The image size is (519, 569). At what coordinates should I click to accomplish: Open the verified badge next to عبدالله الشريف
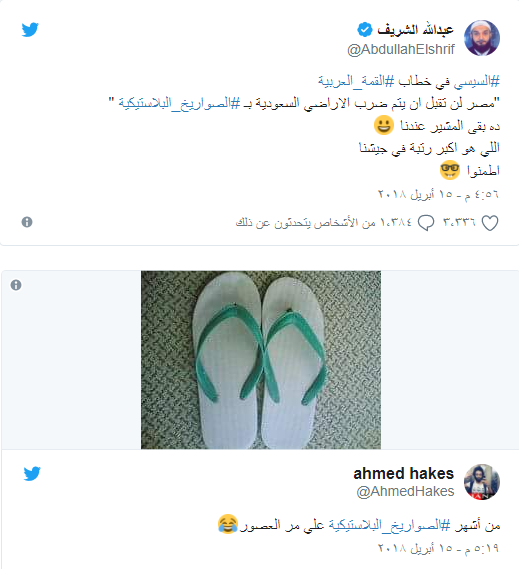(x=365, y=30)
